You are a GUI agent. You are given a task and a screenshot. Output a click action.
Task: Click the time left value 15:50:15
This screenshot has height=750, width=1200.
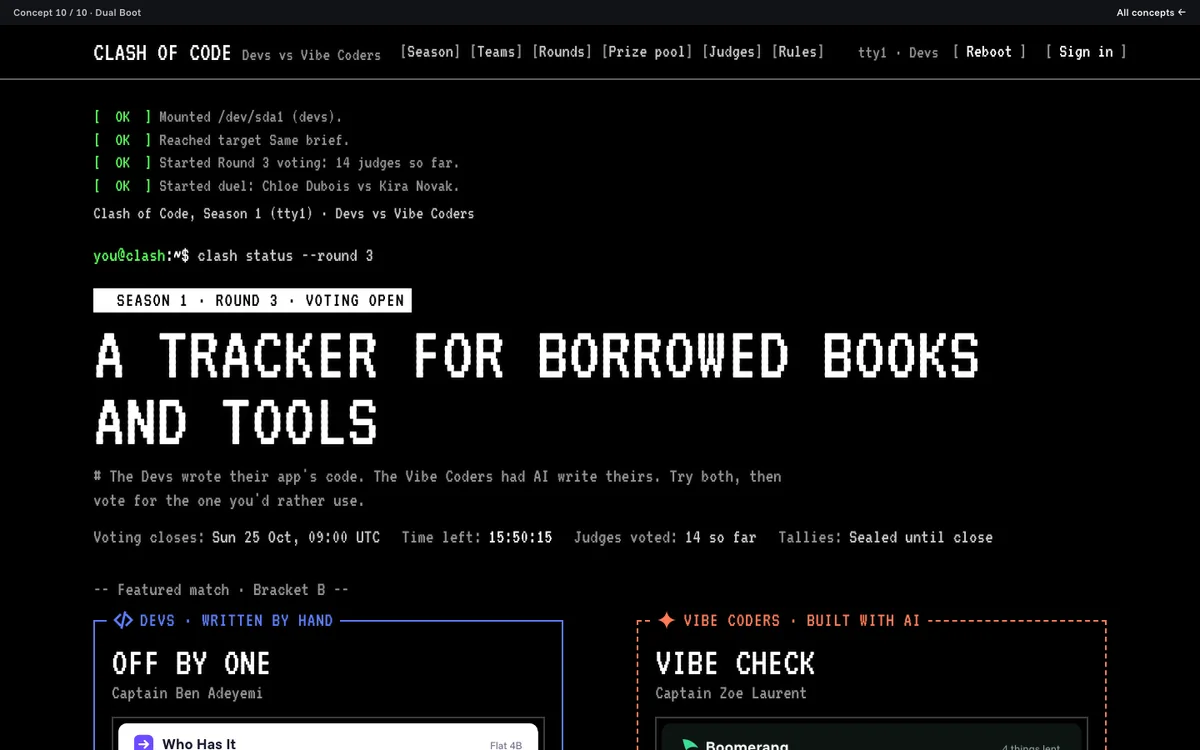520,537
